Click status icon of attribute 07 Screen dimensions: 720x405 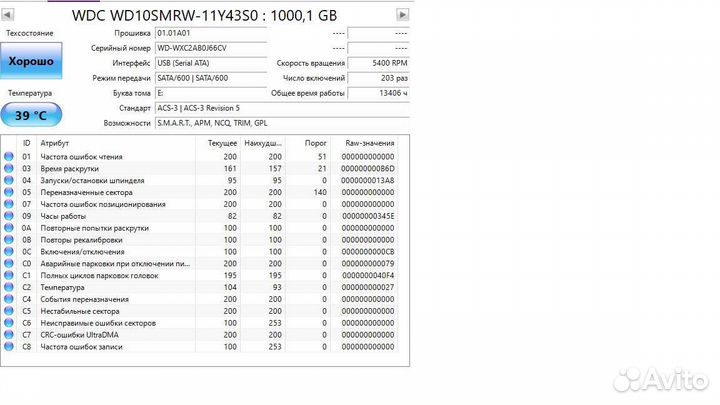click(x=9, y=204)
